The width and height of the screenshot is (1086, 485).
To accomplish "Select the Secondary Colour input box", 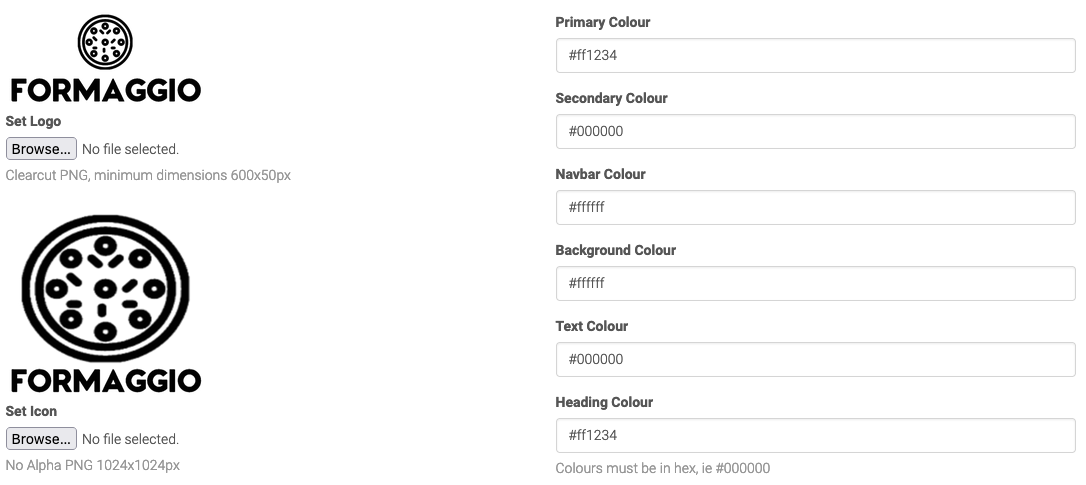I will pos(815,131).
